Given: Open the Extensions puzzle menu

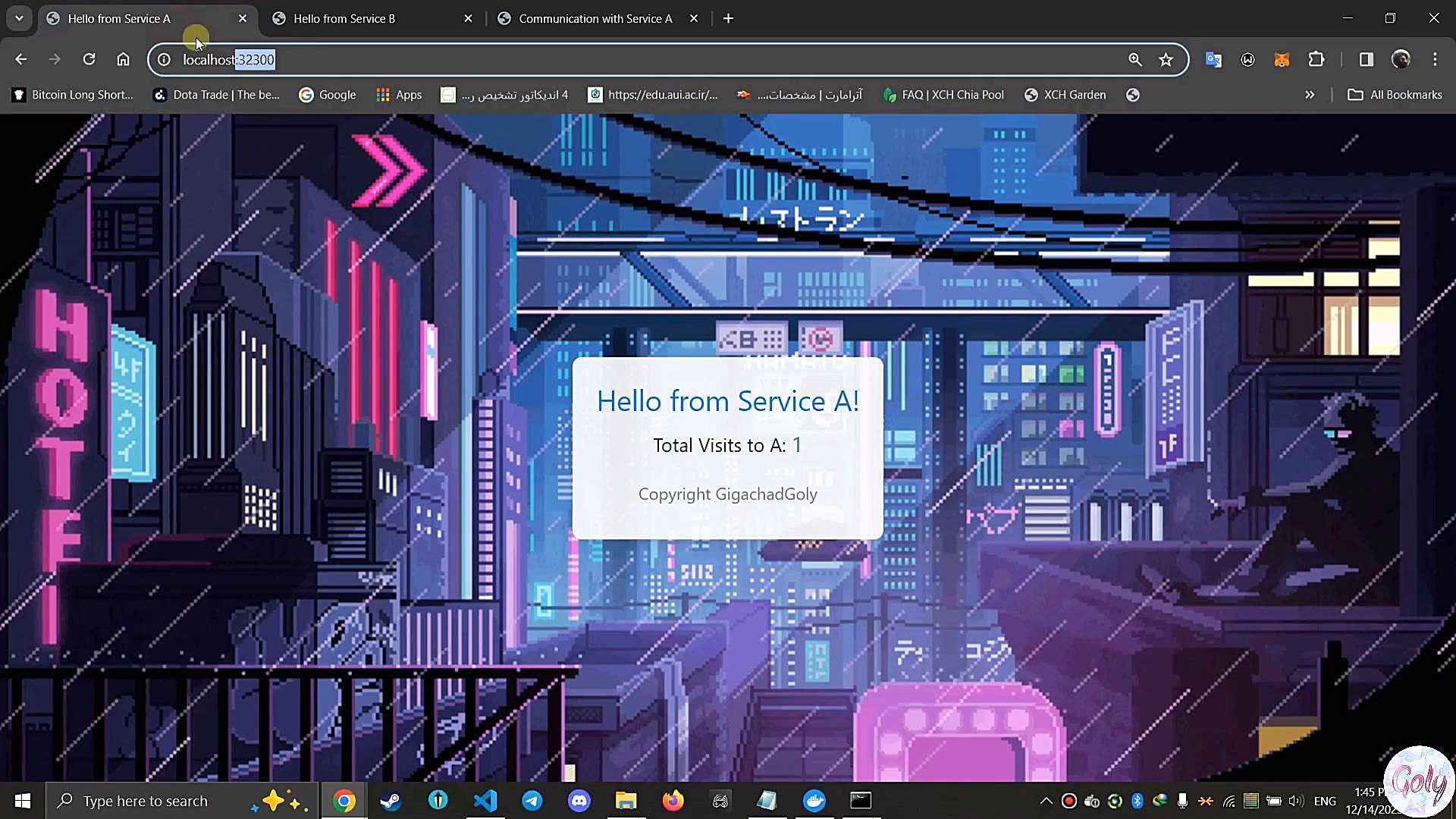Looking at the screenshot, I should point(1316,59).
